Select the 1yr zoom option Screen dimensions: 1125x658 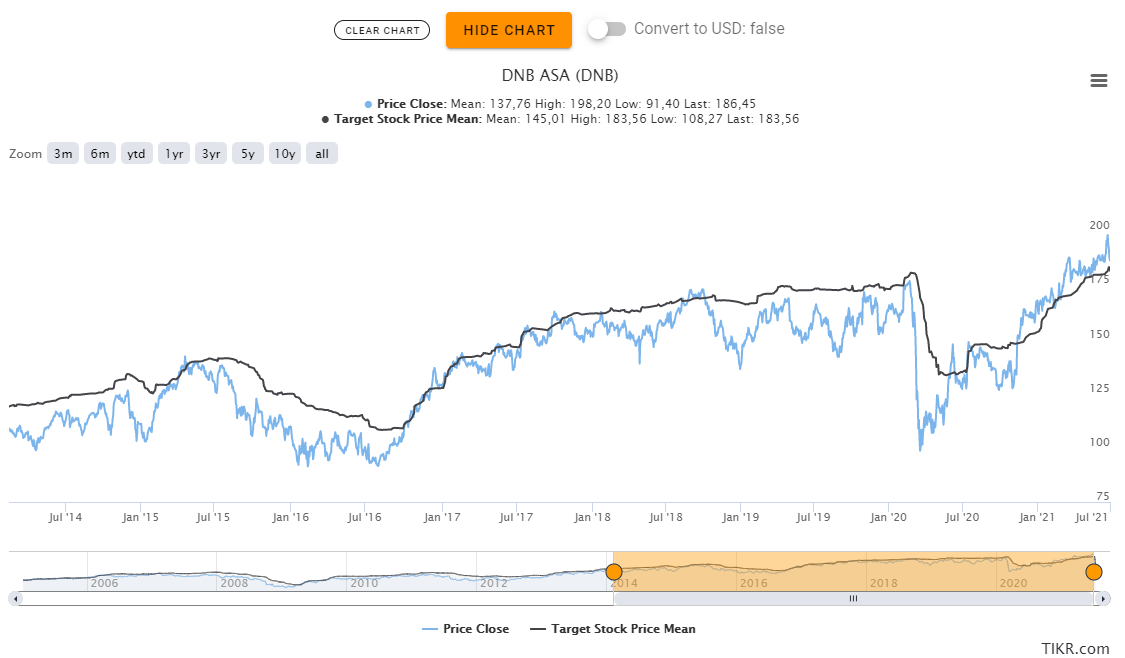click(x=173, y=153)
